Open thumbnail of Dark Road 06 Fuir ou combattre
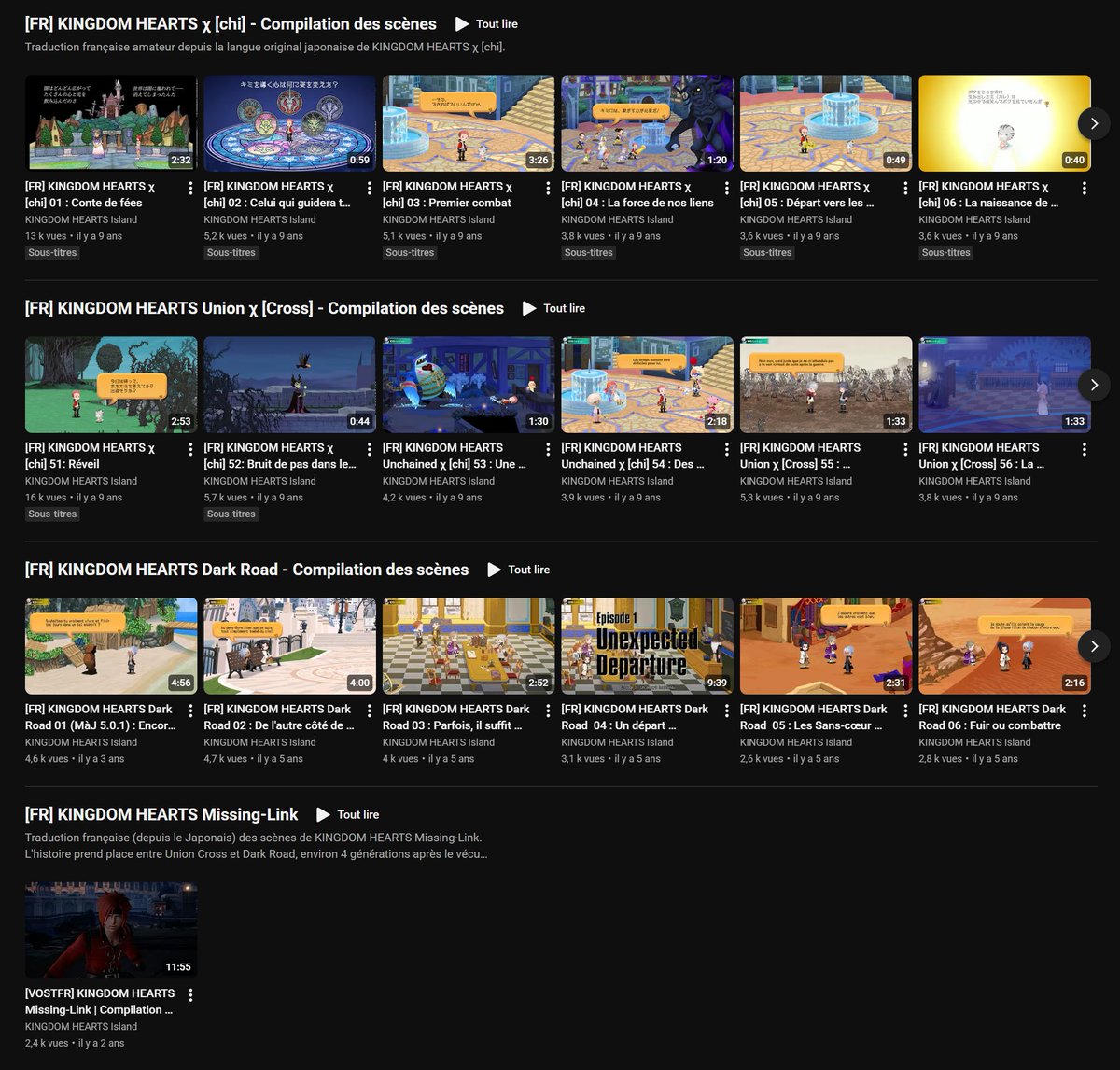The height and width of the screenshot is (1070, 1120). [x=1004, y=646]
